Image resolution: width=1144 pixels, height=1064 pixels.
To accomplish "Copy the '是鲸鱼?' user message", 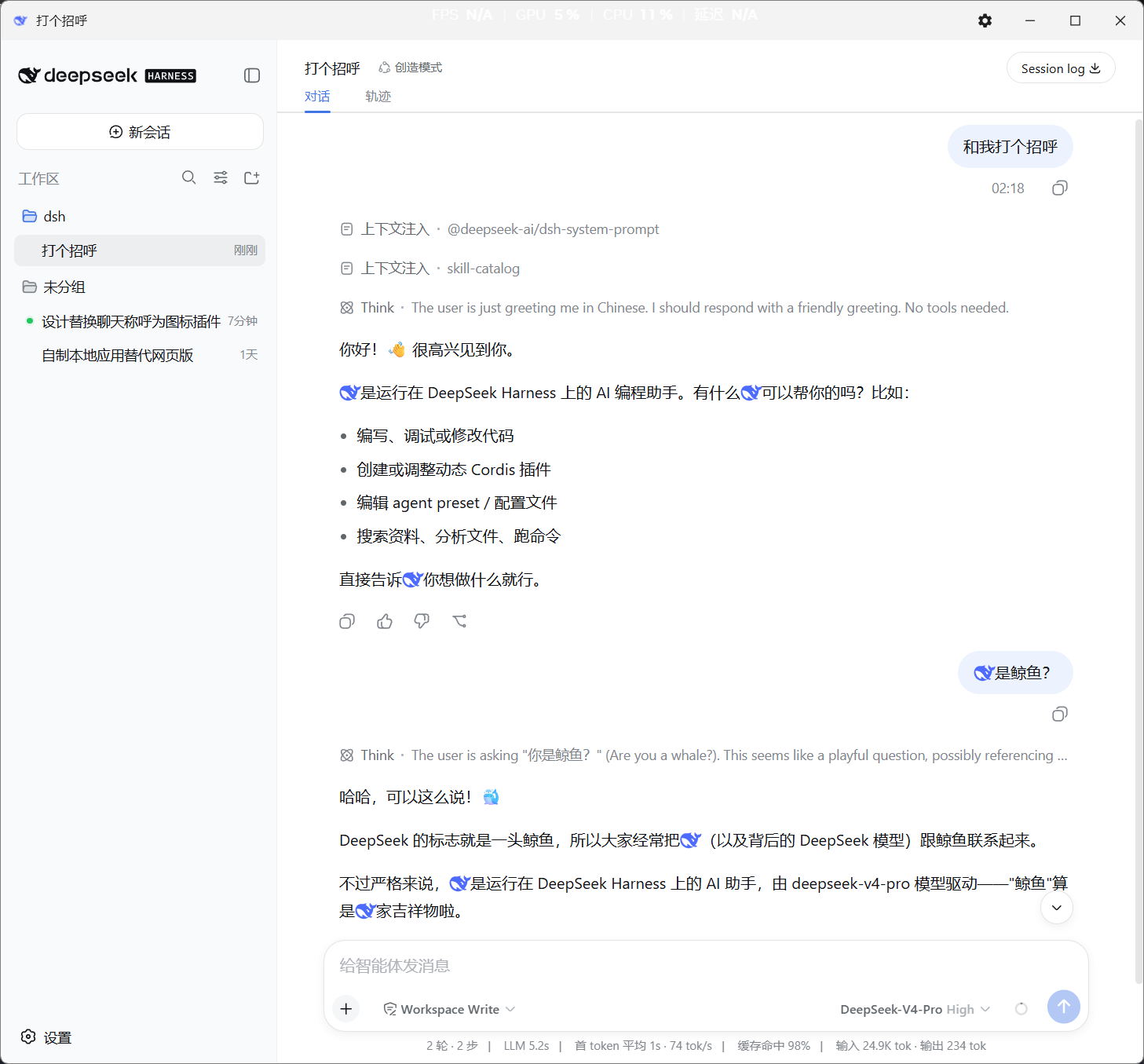I will (1060, 714).
